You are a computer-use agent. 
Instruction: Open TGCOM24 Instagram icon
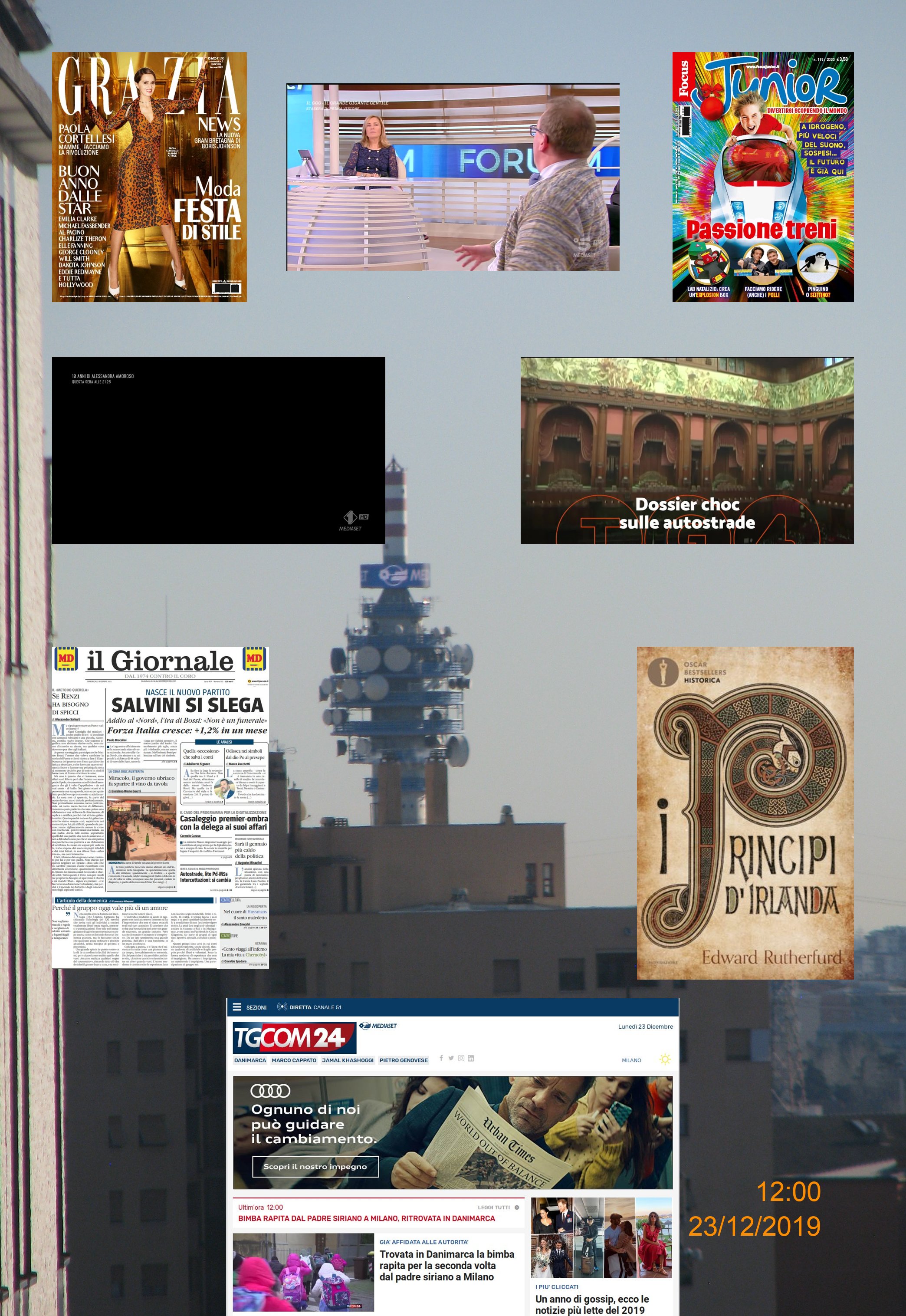coord(461,1058)
